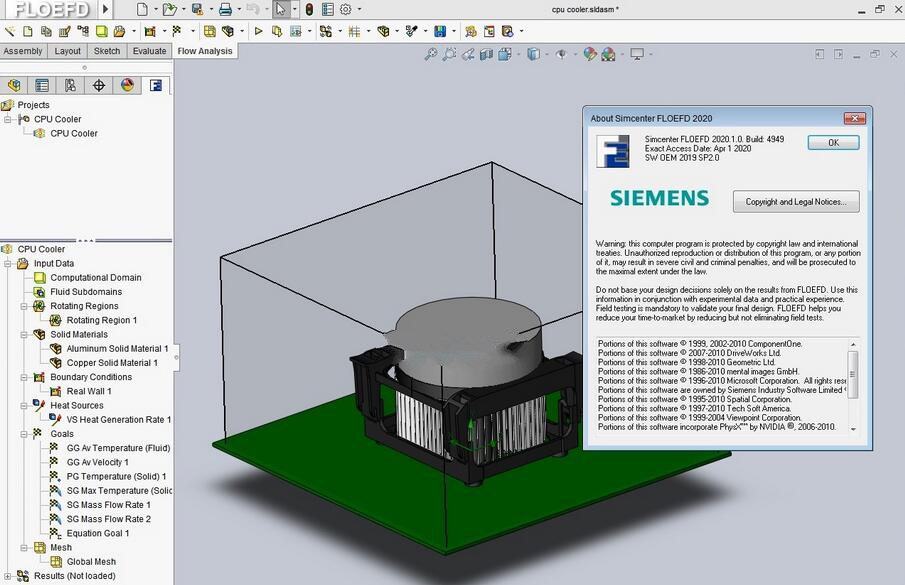
Task: Click the Section View icon
Action: click(487, 54)
